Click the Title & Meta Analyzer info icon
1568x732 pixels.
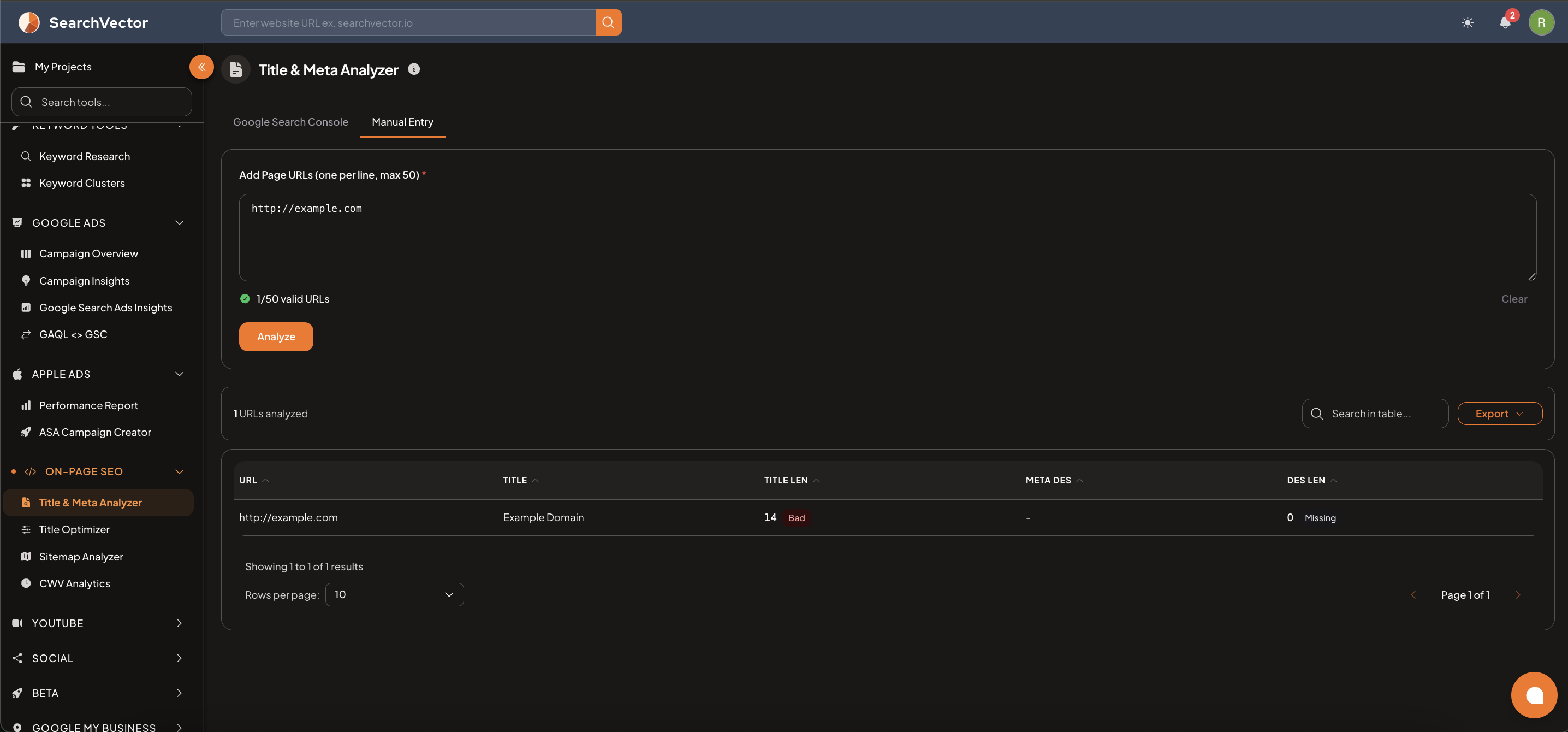click(414, 69)
